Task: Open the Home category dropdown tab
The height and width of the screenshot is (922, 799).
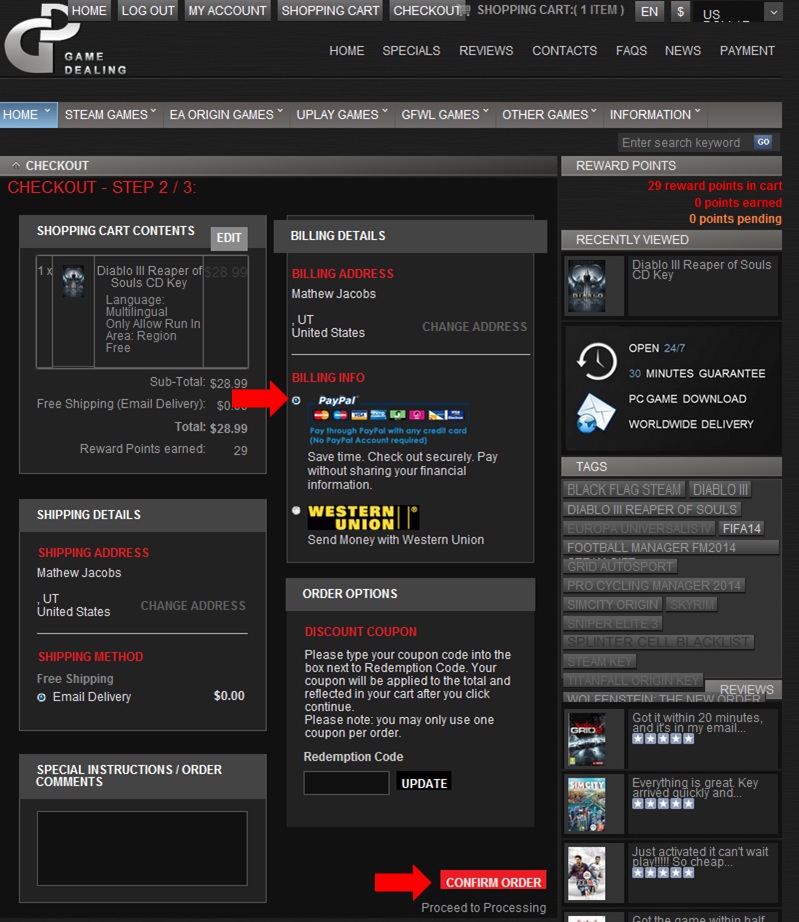Action: point(28,114)
